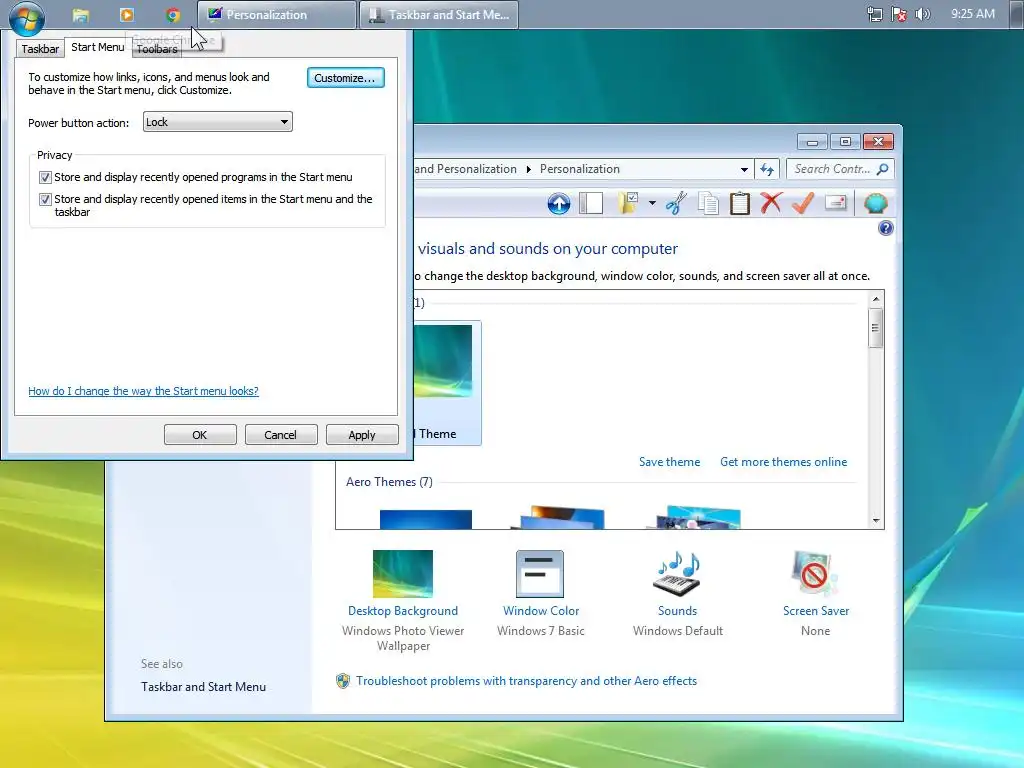This screenshot has height=768, width=1024.
Task: Click the red X Delete icon
Action: point(771,203)
